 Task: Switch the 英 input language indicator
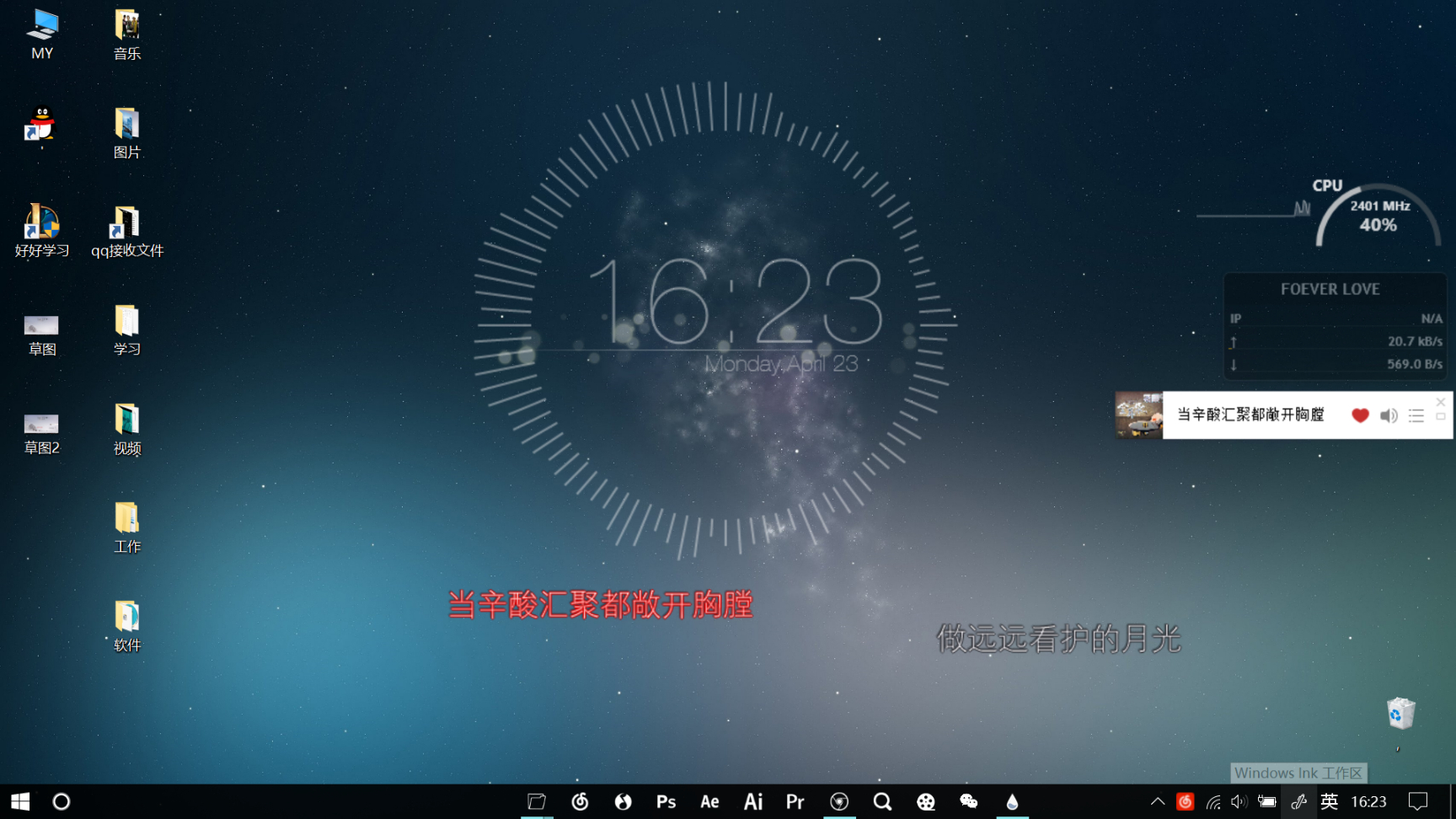1330,801
